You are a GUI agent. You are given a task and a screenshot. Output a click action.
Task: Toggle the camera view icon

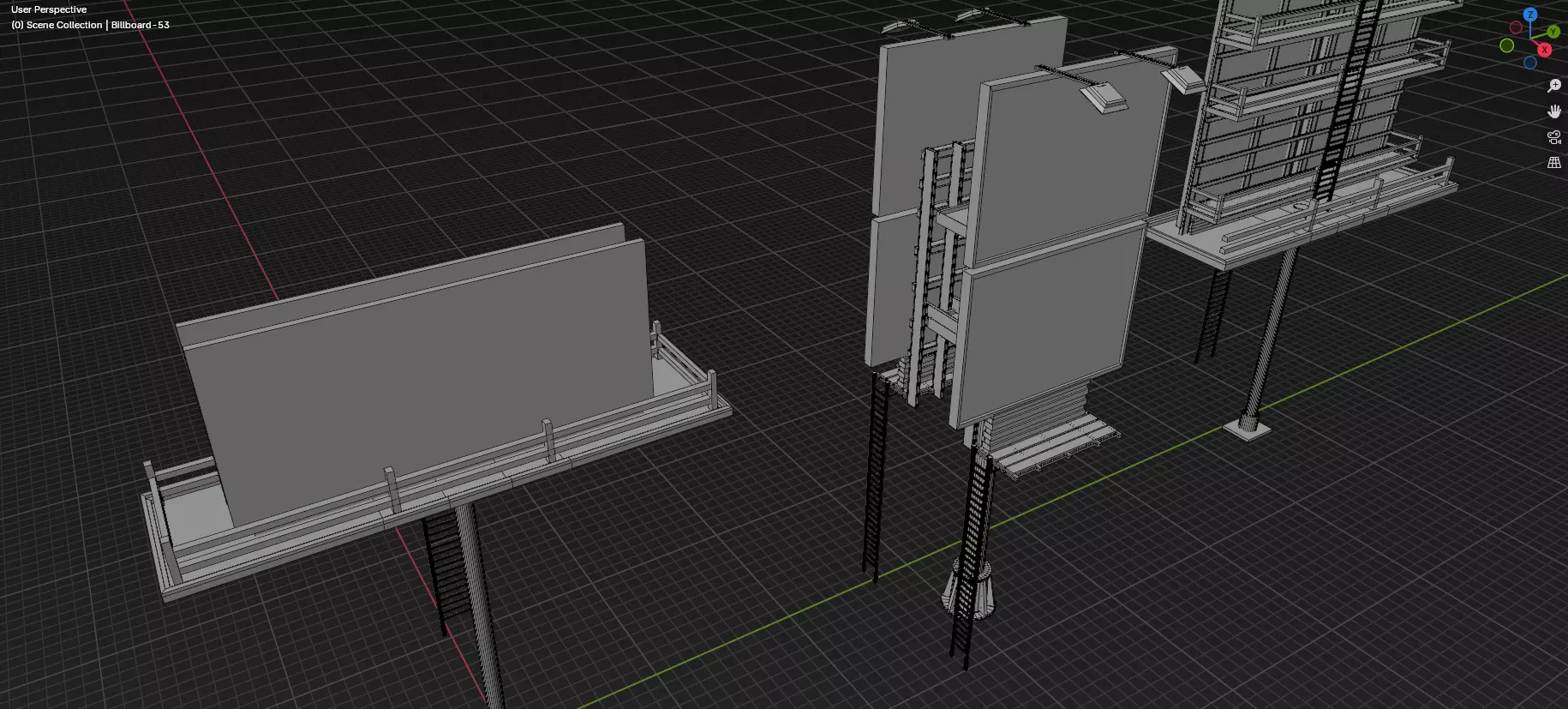coord(1554,137)
